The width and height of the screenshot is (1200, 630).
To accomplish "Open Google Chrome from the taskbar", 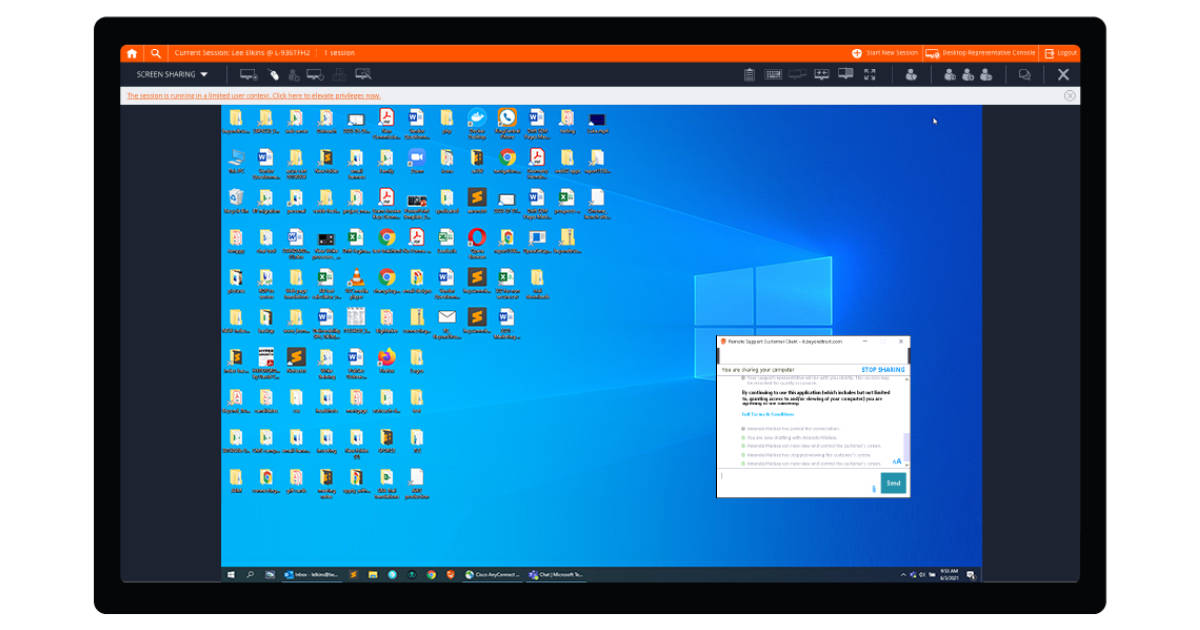I will [x=430, y=576].
